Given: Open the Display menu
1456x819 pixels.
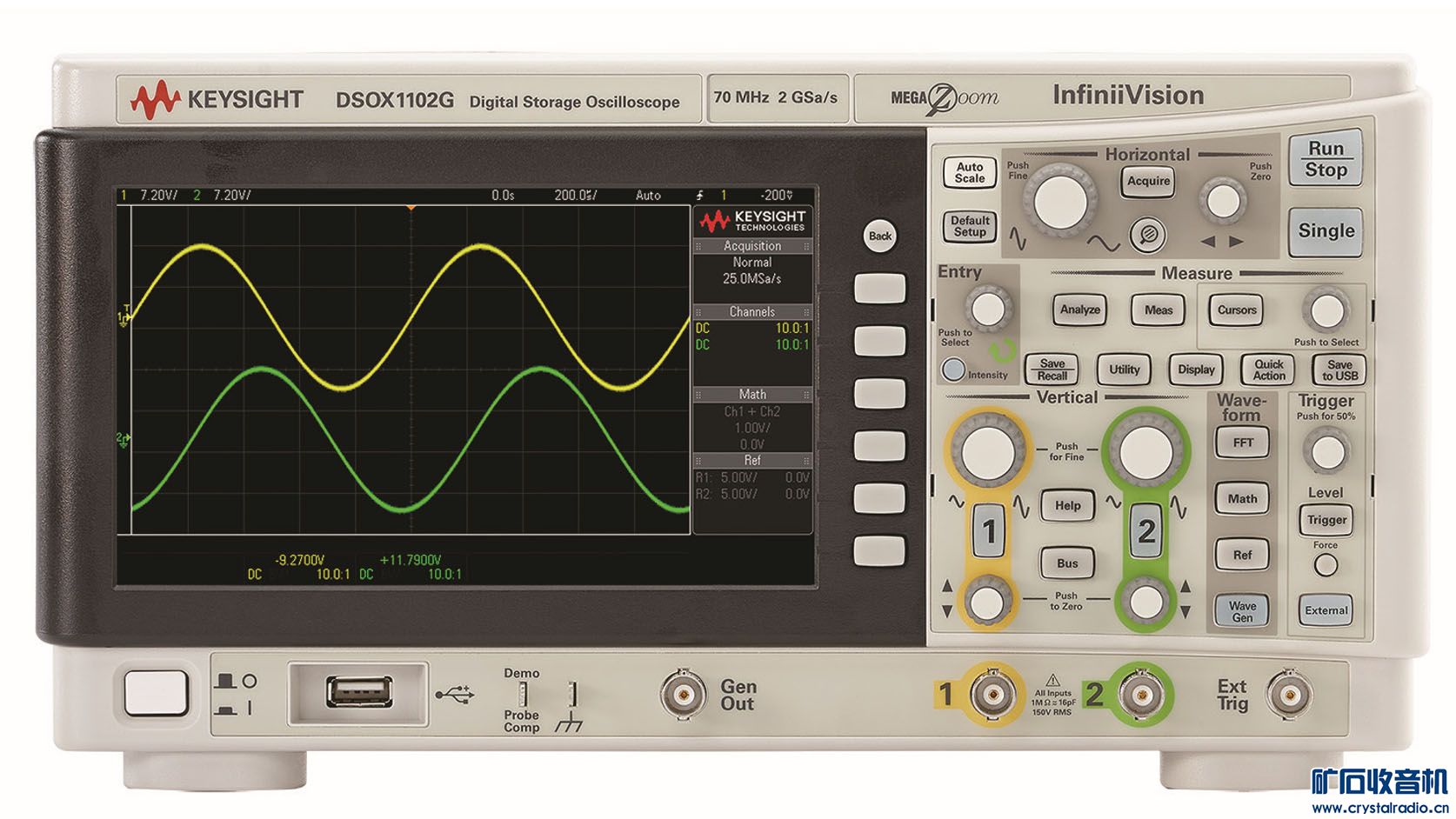Looking at the screenshot, I should 1196,370.
